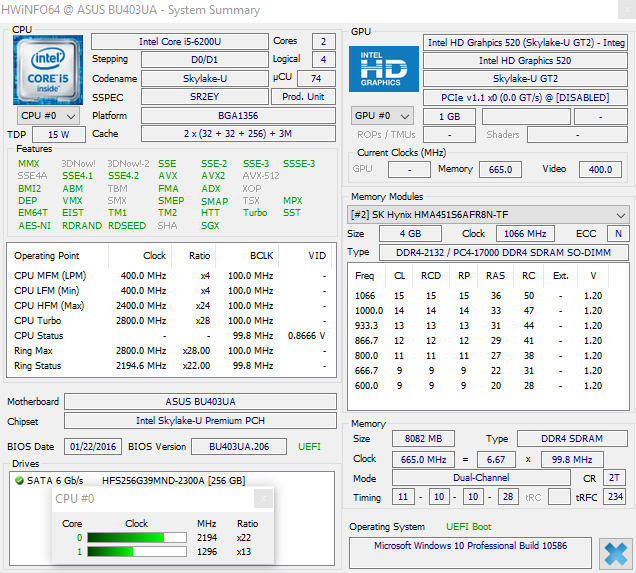The image size is (636, 573).
Task: Click the AES-NI feature label
Action: tap(34, 225)
